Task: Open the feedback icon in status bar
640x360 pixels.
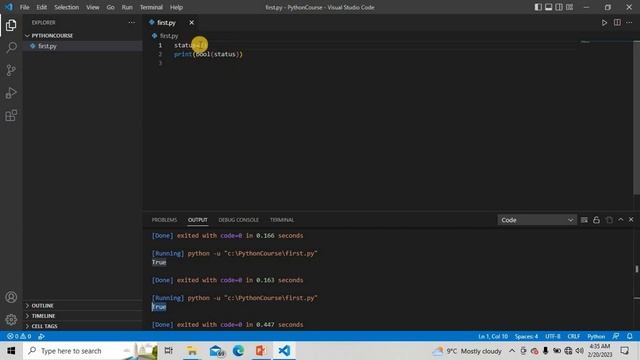Action: 616,336
